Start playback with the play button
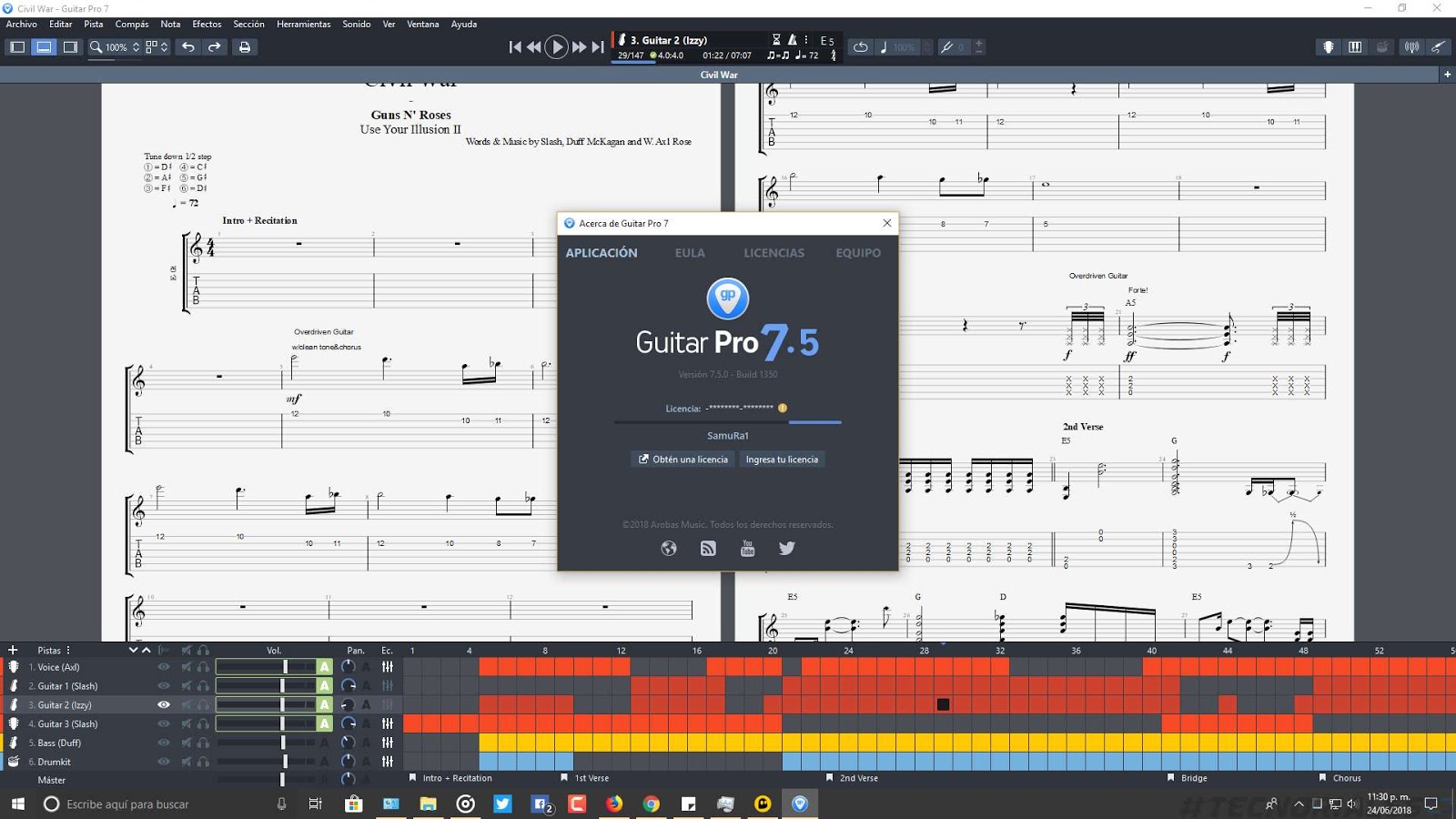The image size is (1456, 819). [556, 47]
